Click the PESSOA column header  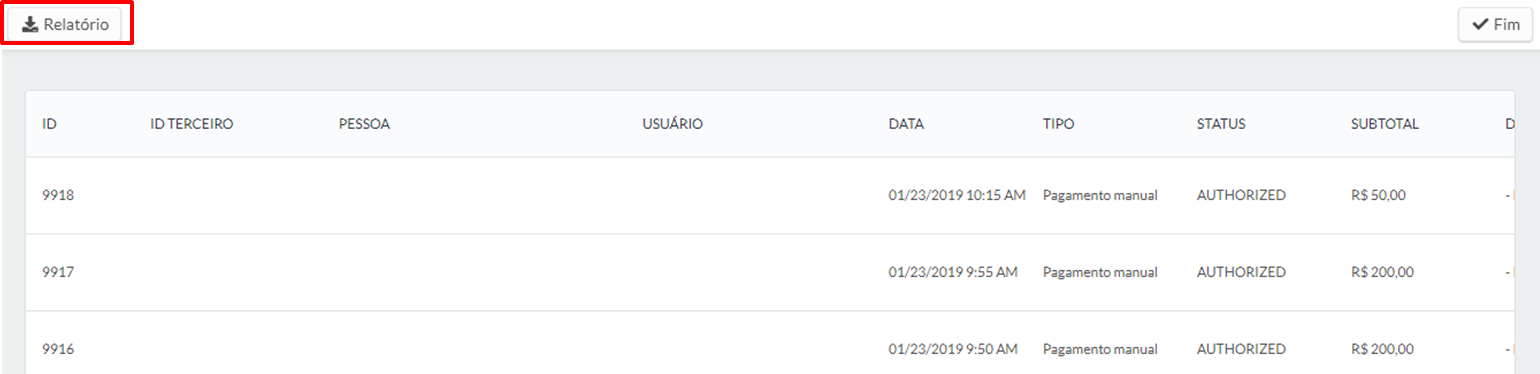pos(364,124)
